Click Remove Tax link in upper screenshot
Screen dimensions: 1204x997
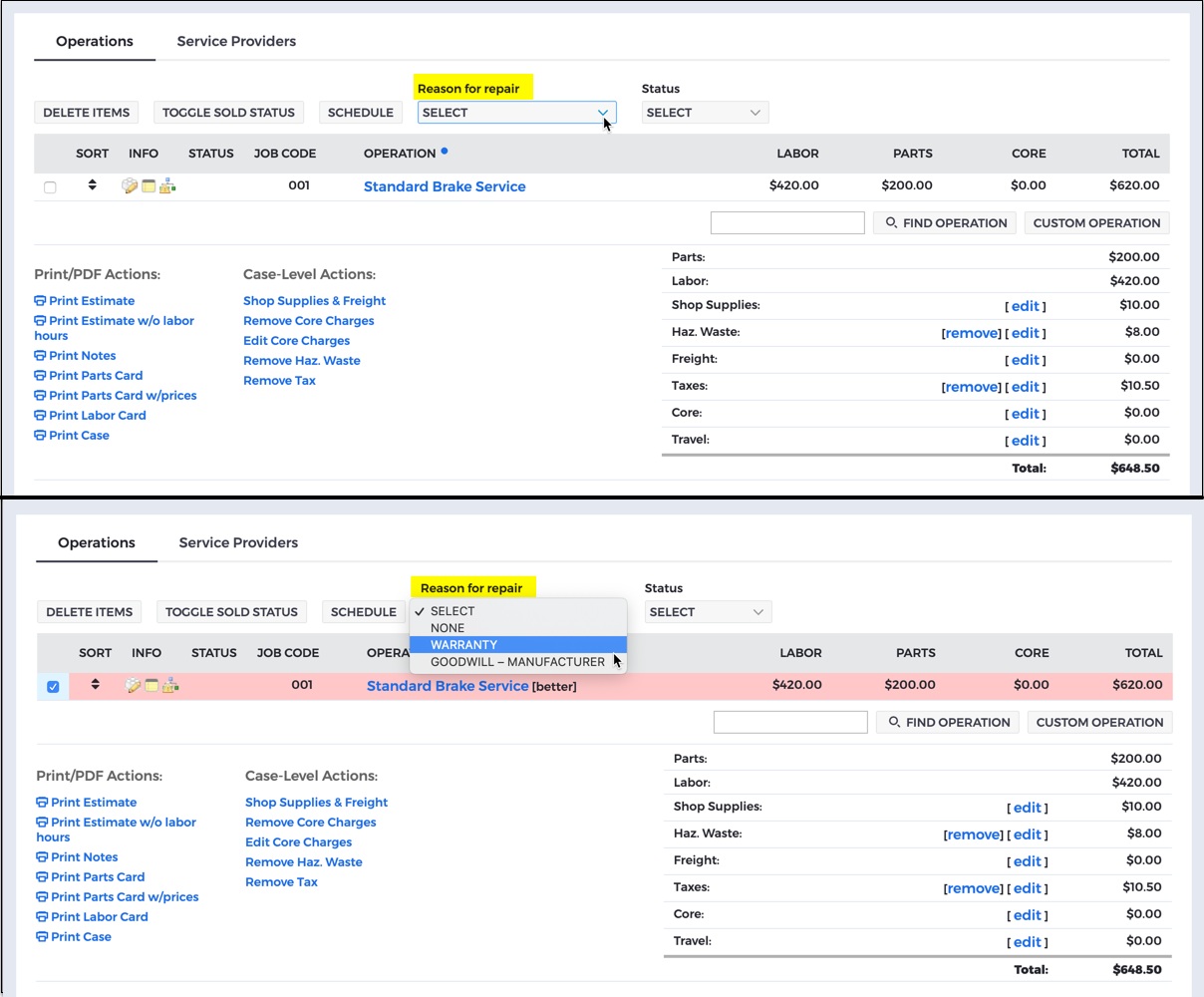pos(280,381)
